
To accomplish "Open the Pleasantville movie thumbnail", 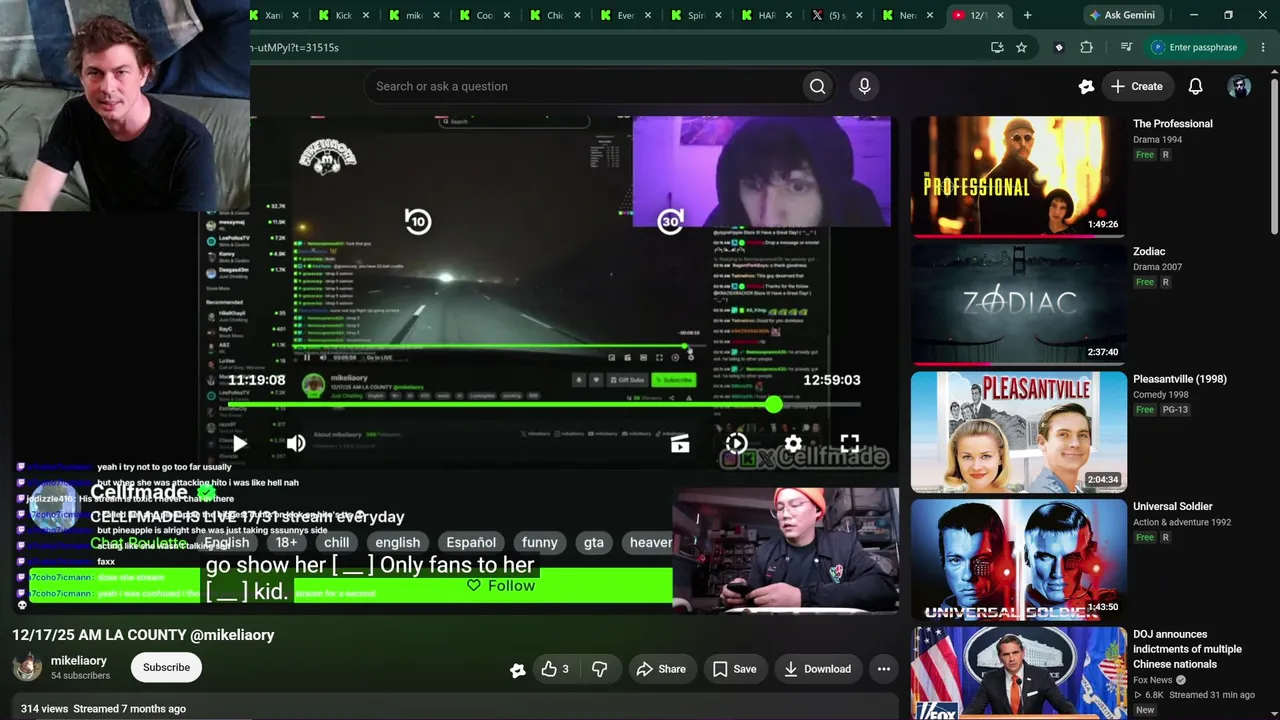I will pos(1018,432).
